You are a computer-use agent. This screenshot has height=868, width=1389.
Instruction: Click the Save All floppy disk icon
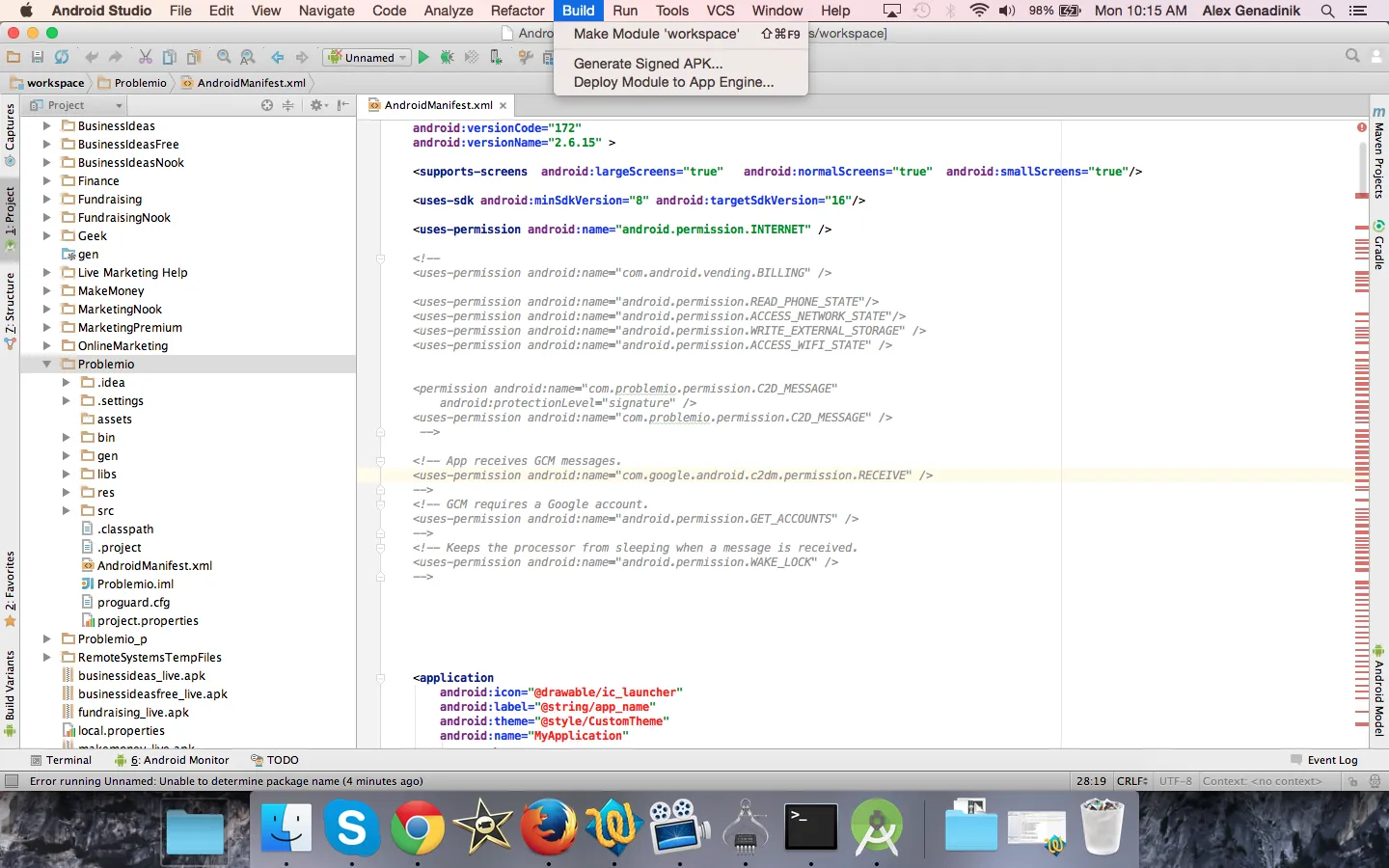(38, 58)
